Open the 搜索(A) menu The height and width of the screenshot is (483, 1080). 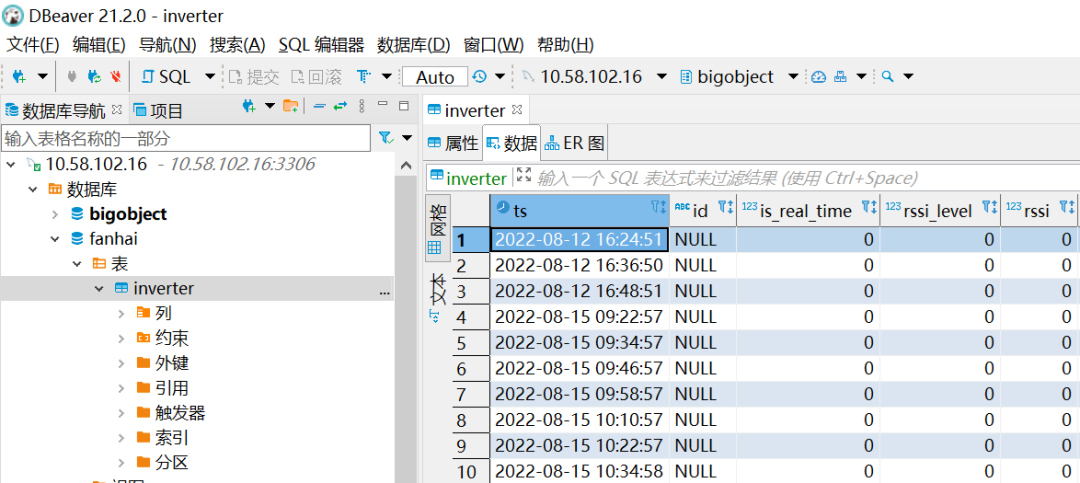(x=237, y=45)
